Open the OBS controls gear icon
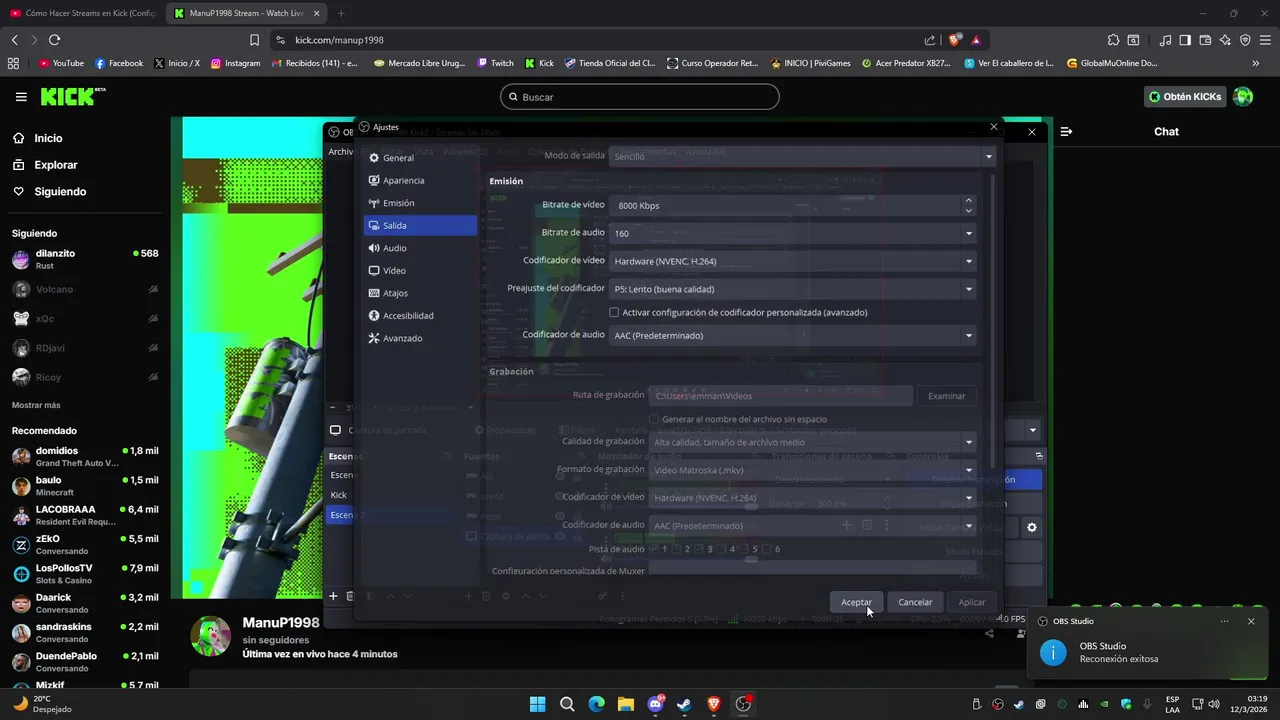This screenshot has height=720, width=1280. [x=1032, y=527]
